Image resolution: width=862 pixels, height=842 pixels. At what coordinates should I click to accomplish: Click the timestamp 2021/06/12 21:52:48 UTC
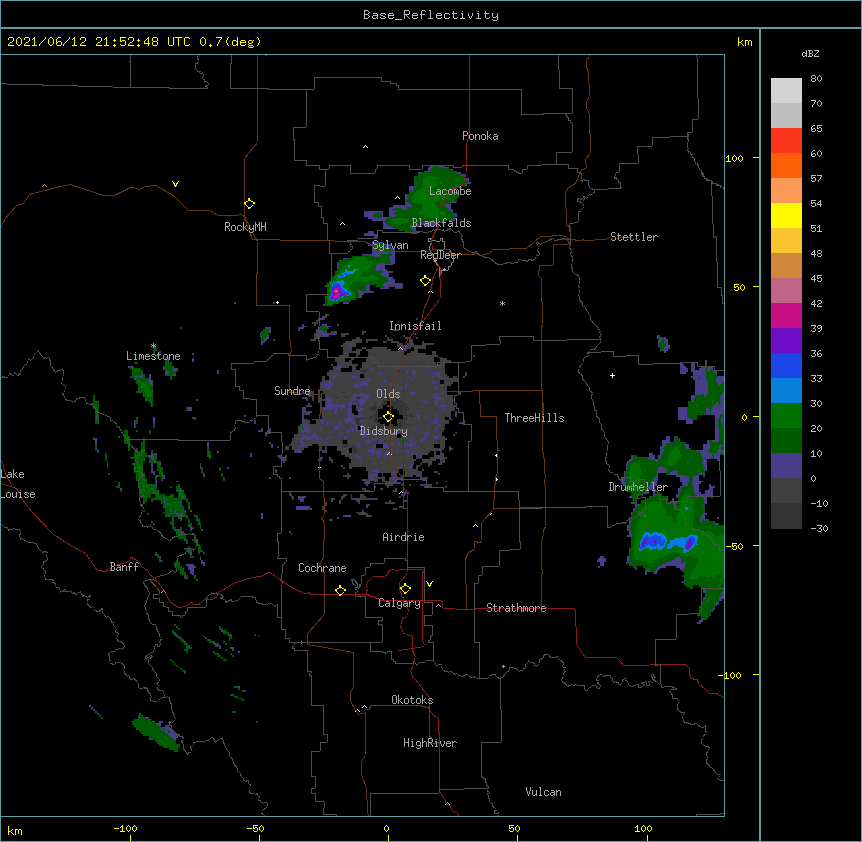coord(99,42)
